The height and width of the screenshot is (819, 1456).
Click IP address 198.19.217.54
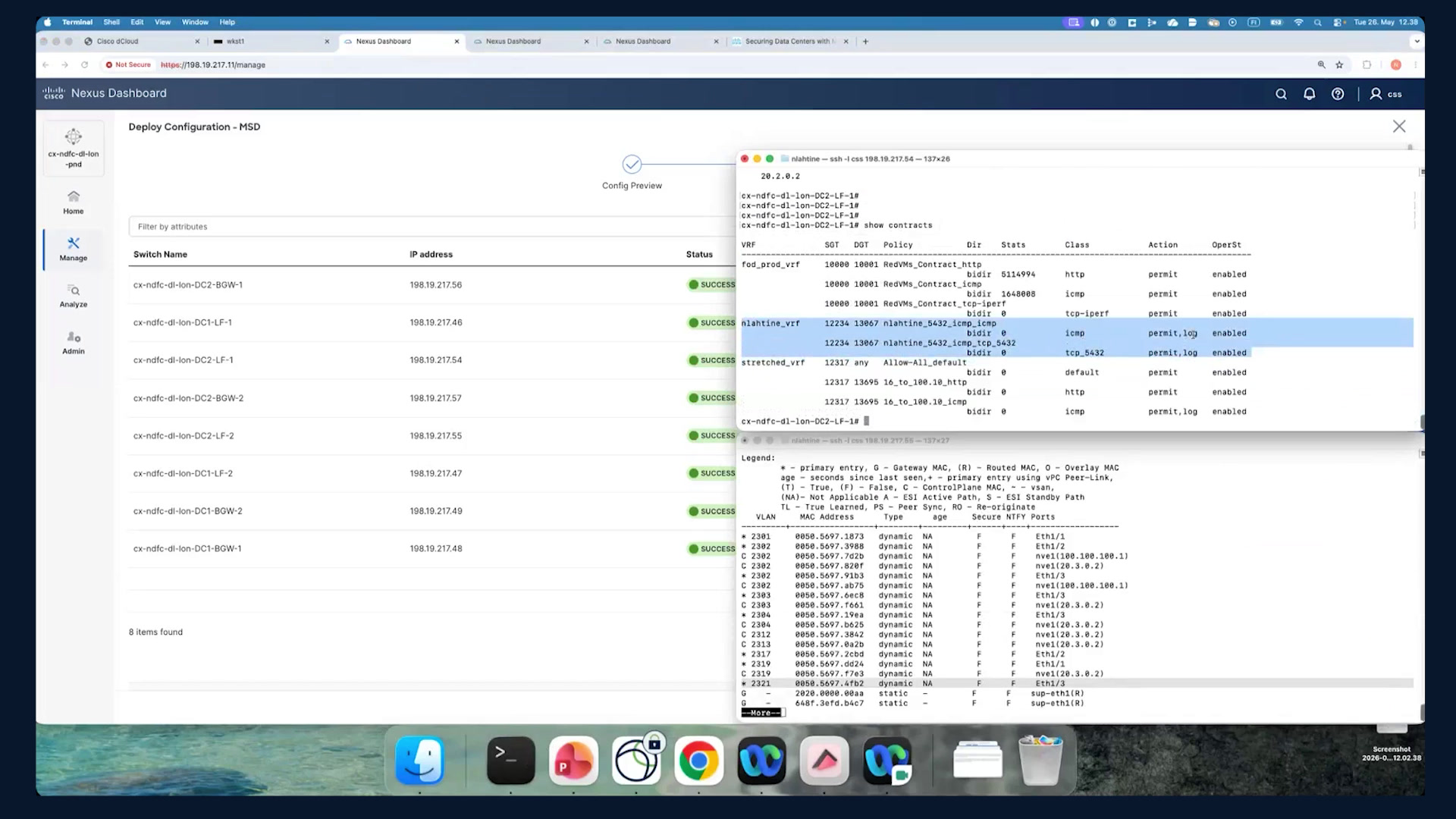[x=436, y=360]
